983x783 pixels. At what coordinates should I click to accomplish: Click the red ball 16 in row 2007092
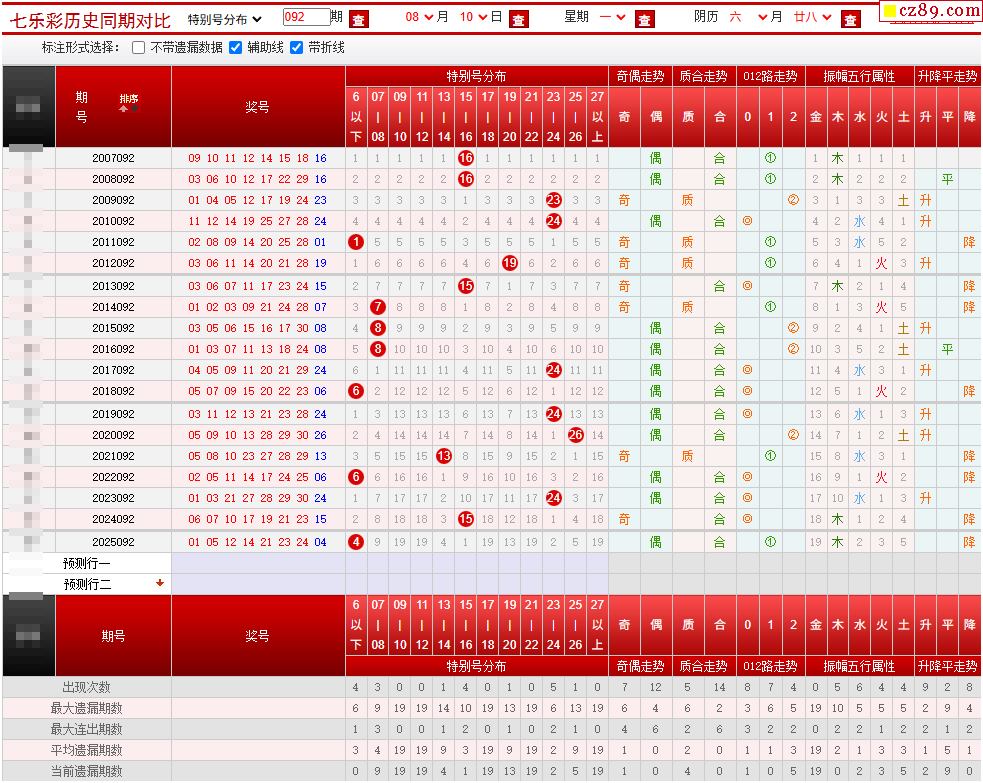(x=466, y=158)
